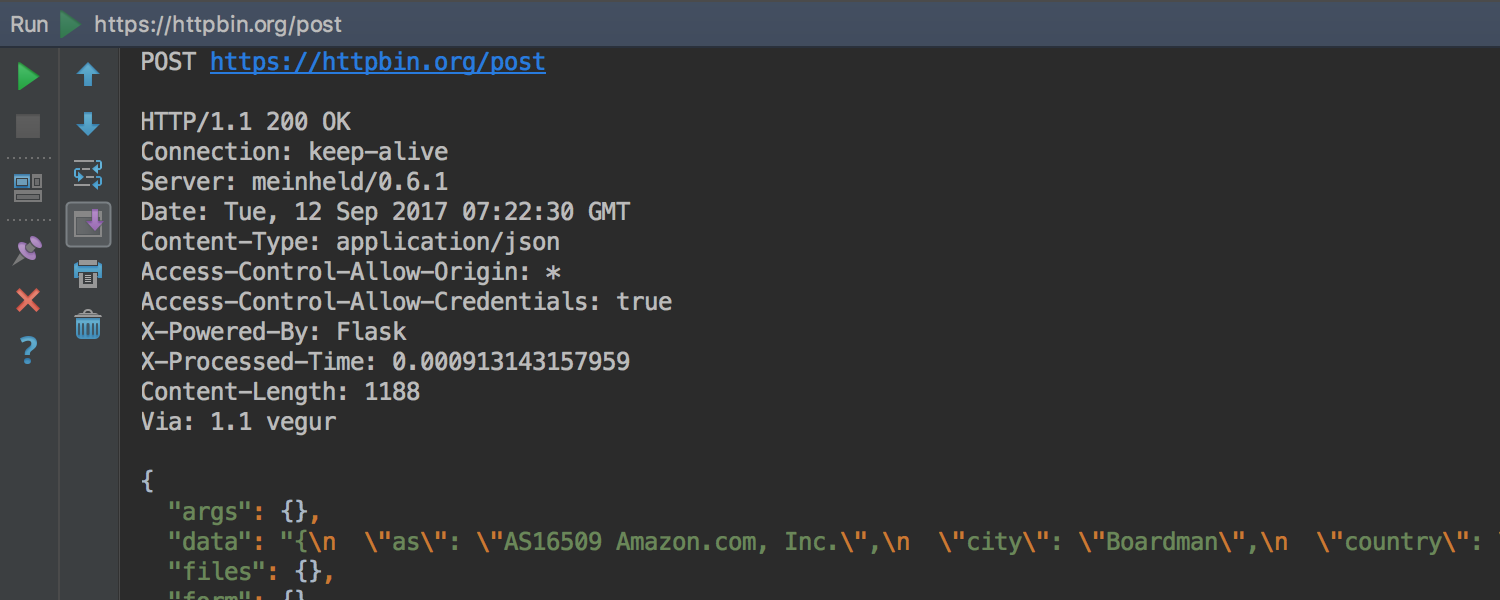This screenshot has width=1500, height=600.
Task: Clear all output with the trash icon
Action: 88,324
